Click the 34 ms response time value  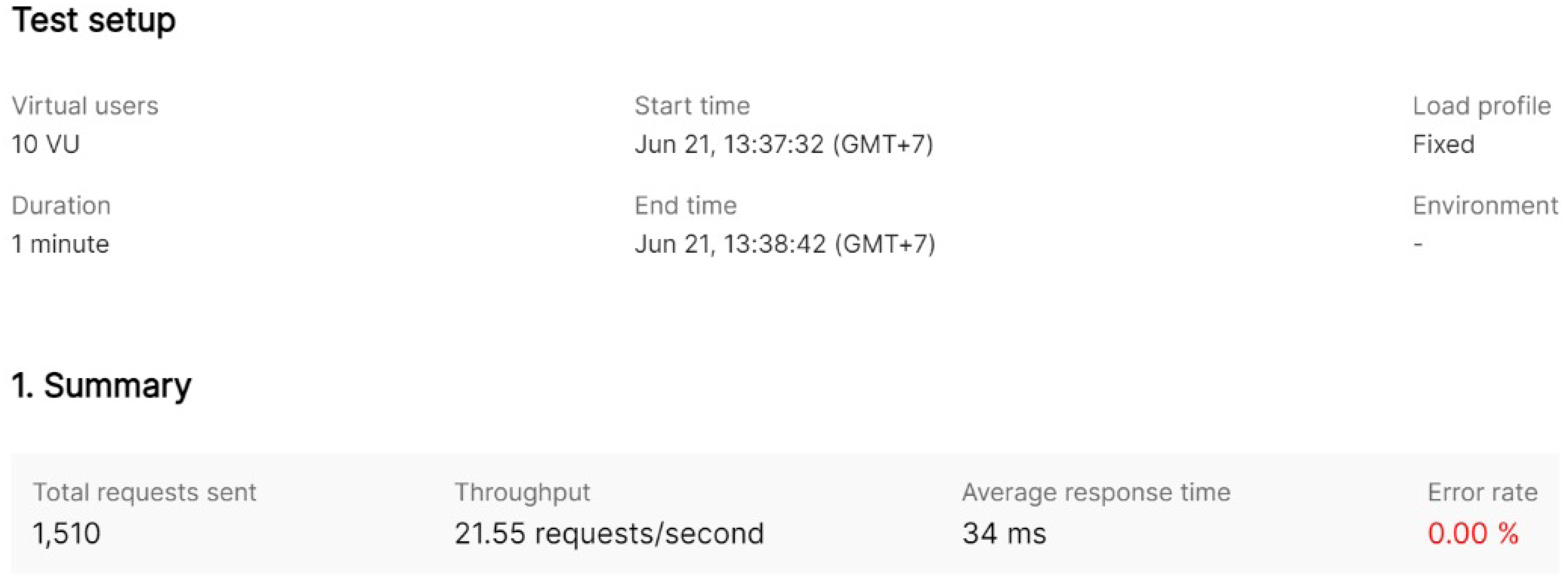click(x=1004, y=533)
